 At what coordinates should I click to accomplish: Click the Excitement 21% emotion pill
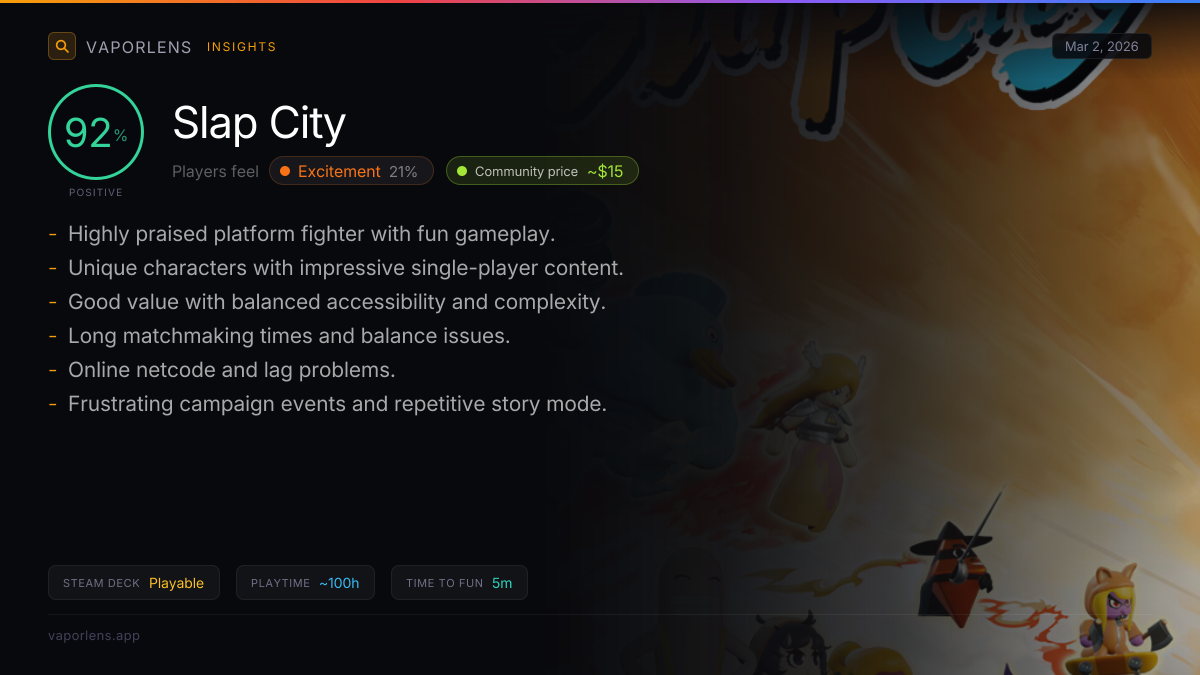click(x=351, y=171)
